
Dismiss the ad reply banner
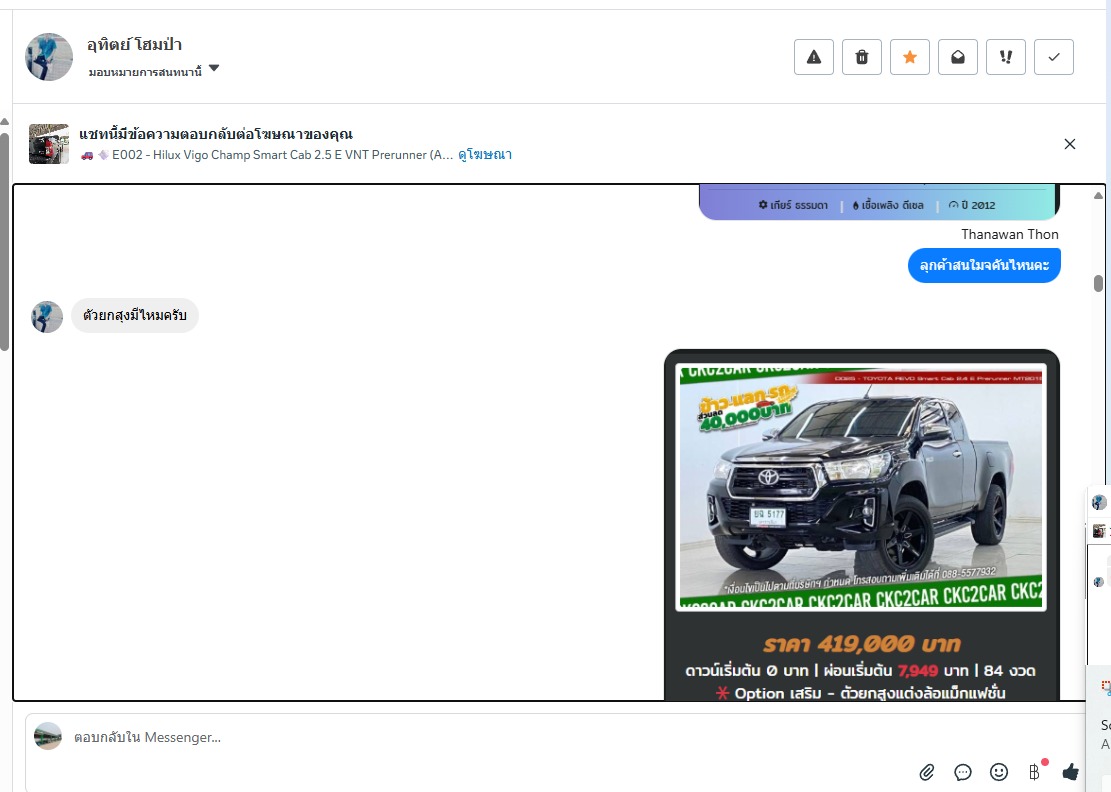click(1070, 145)
